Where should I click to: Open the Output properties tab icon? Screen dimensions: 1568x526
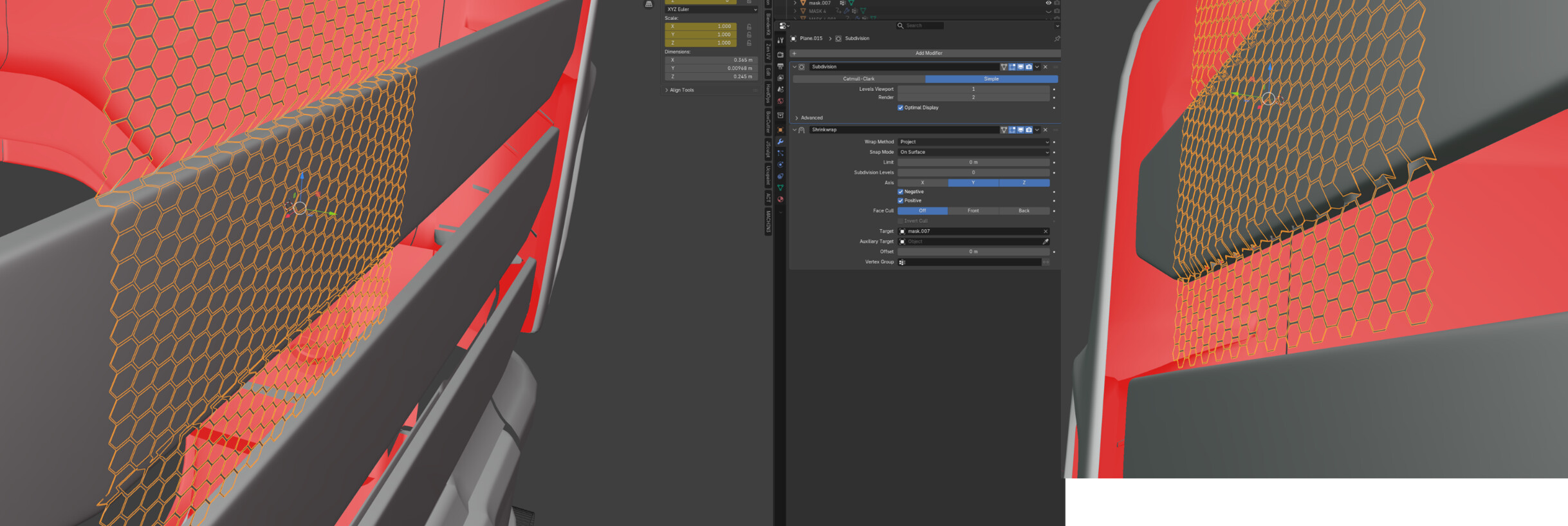tap(780, 66)
